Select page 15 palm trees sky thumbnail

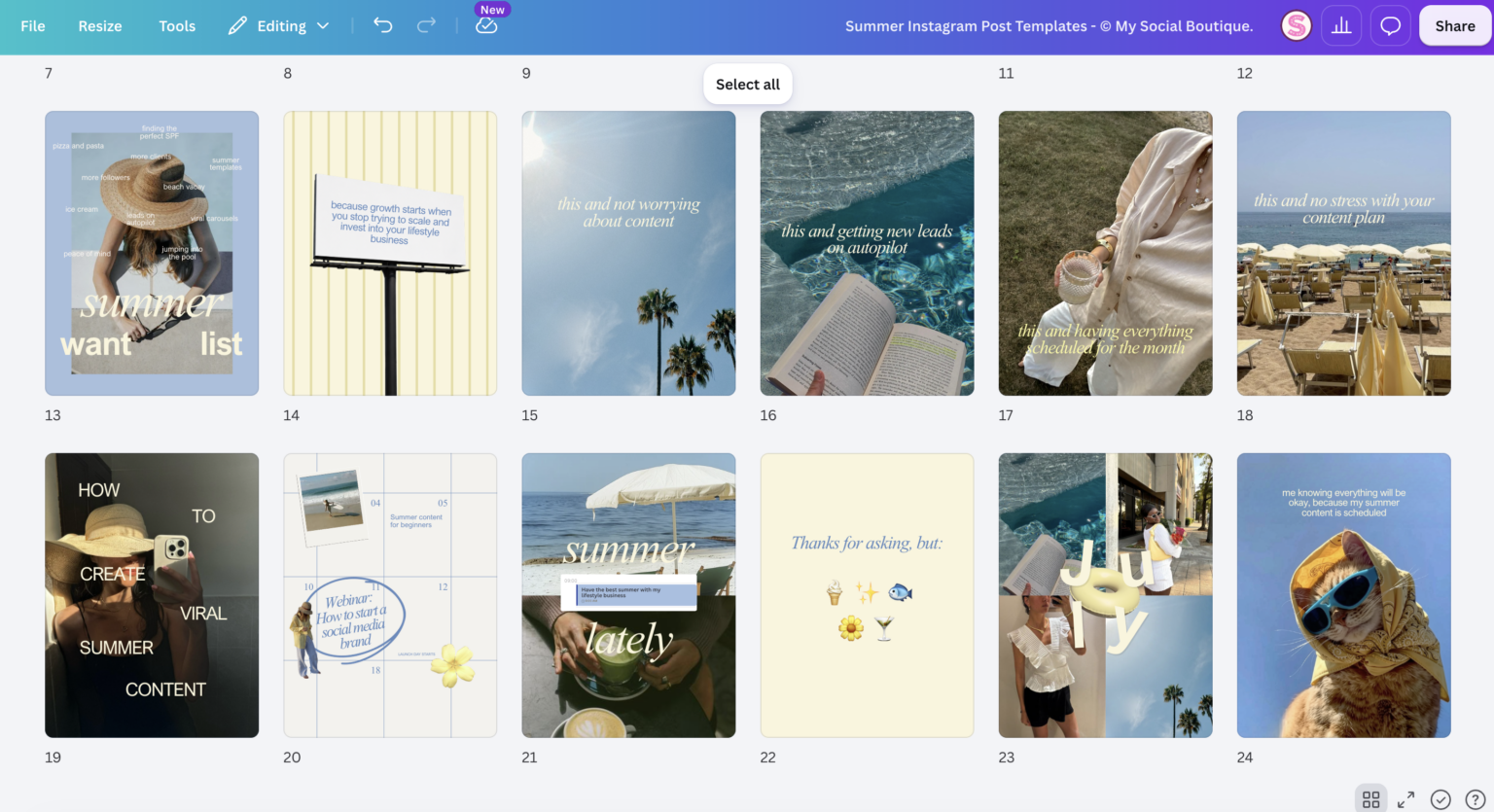tap(628, 253)
